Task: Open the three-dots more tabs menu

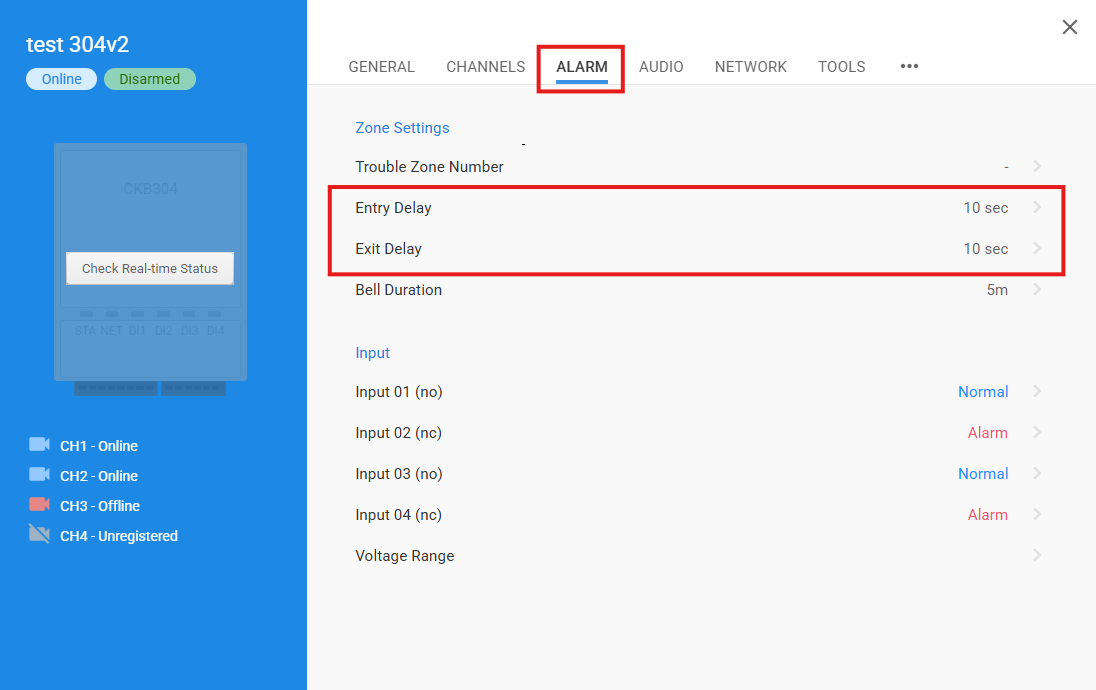Action: click(x=909, y=67)
